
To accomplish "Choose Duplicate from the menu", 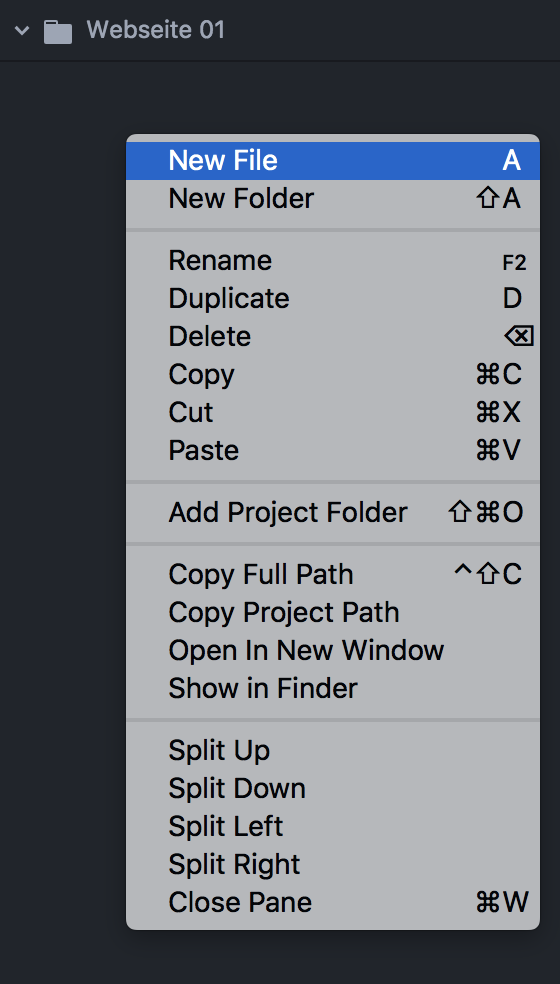I will coord(333,299).
